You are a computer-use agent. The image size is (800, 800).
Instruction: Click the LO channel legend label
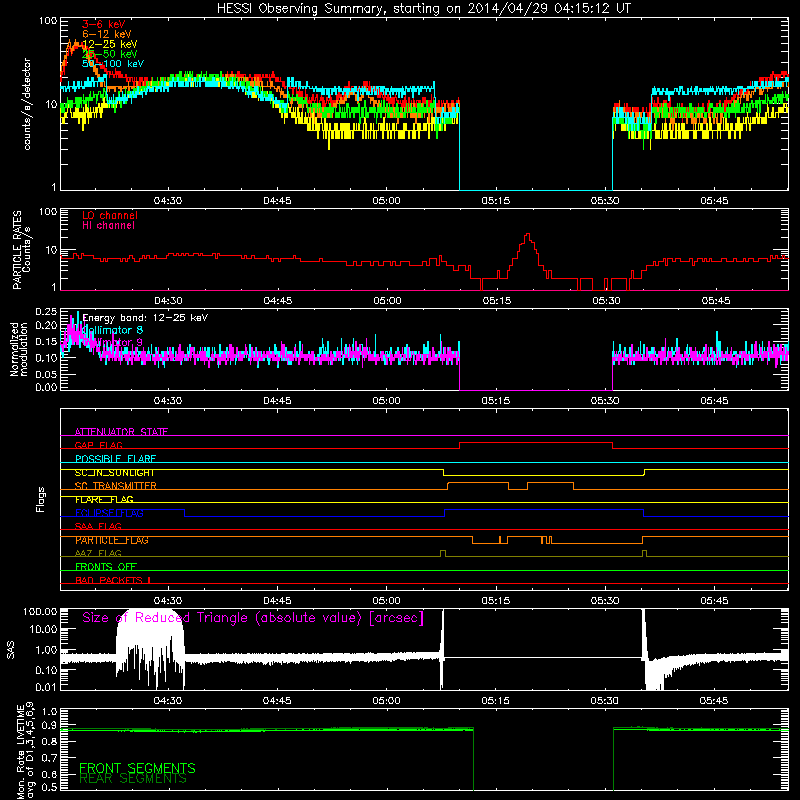click(110, 215)
